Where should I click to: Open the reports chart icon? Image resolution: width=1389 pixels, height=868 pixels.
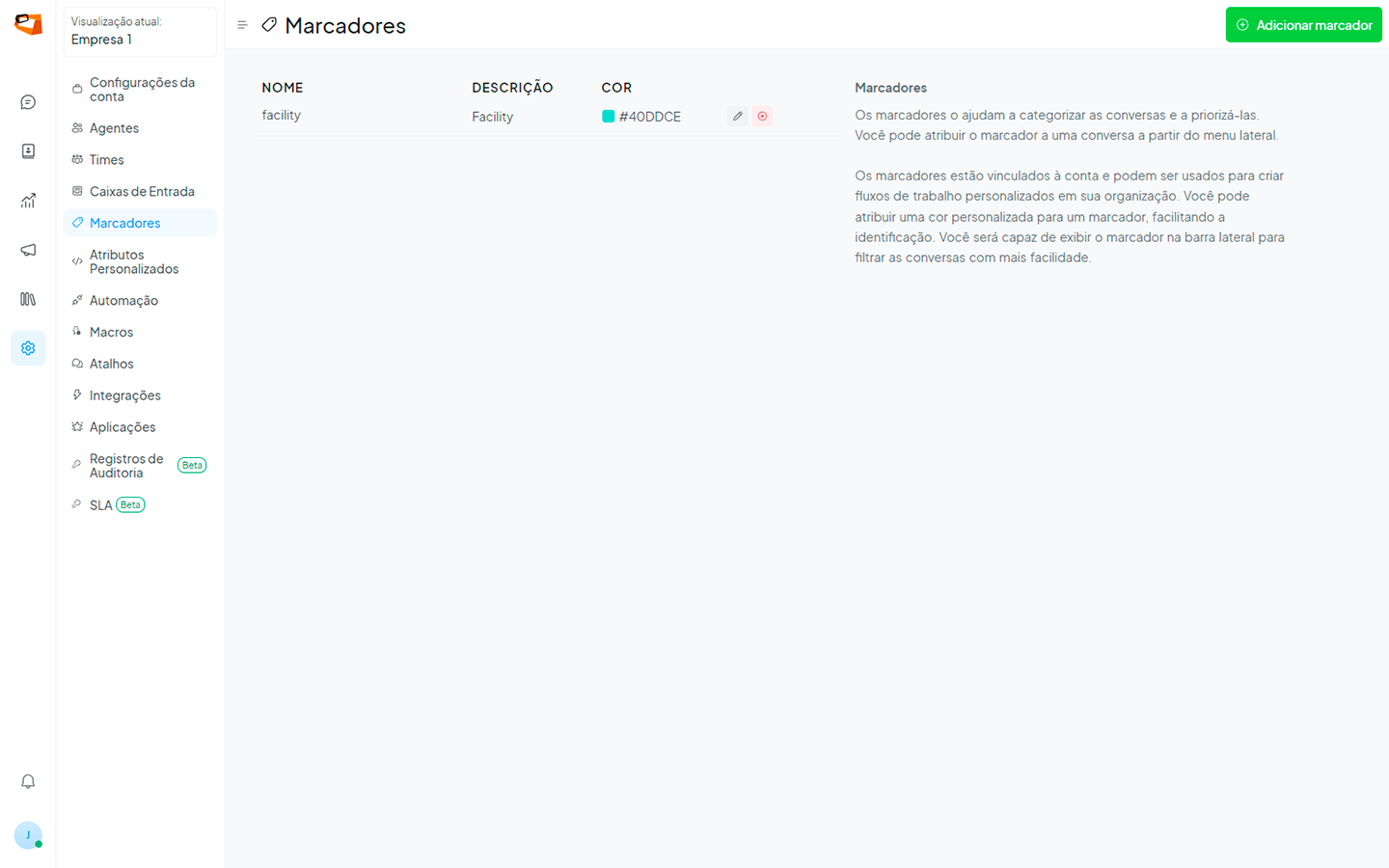(x=28, y=201)
